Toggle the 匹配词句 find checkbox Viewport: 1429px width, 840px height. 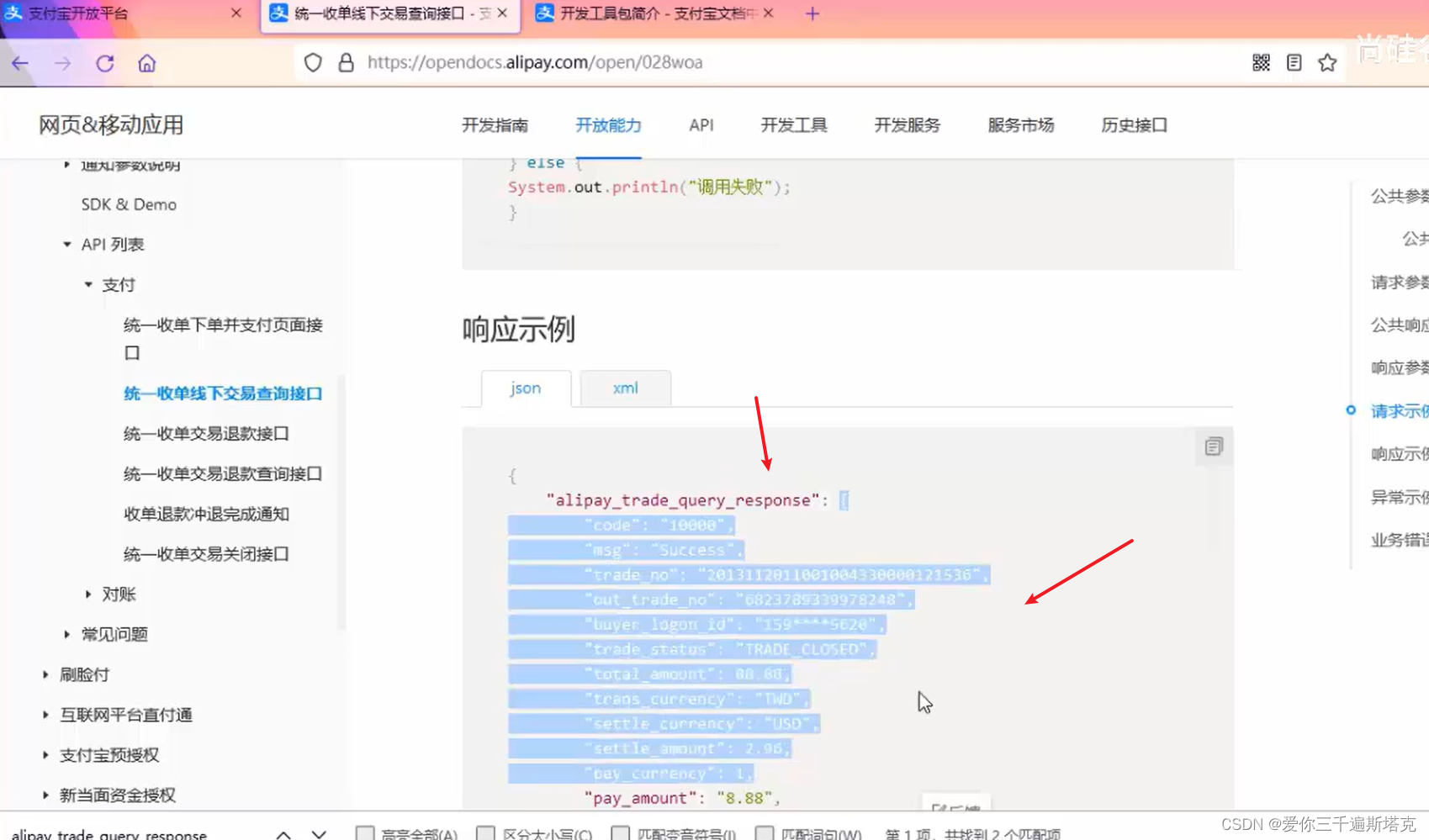(765, 833)
